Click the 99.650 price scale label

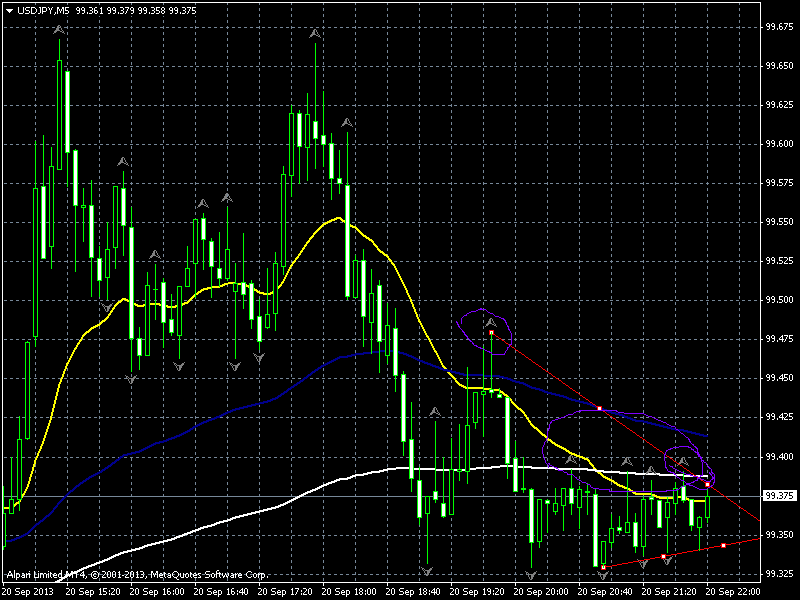[x=780, y=66]
